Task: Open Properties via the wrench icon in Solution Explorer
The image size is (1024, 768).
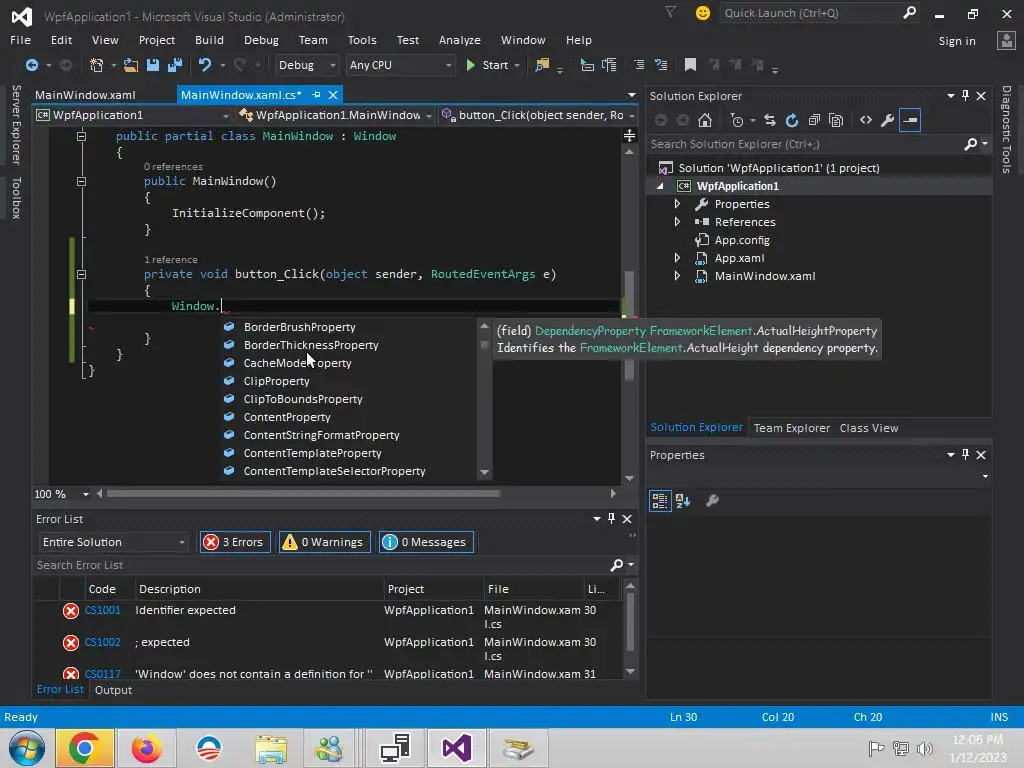Action: 888,120
